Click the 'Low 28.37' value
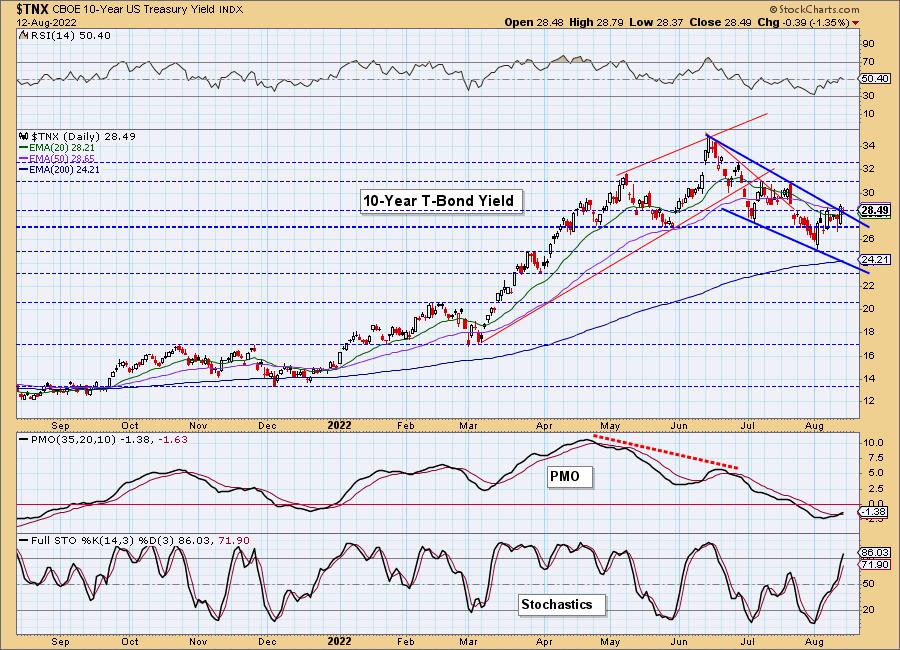Image resolution: width=900 pixels, height=650 pixels. [x=656, y=22]
